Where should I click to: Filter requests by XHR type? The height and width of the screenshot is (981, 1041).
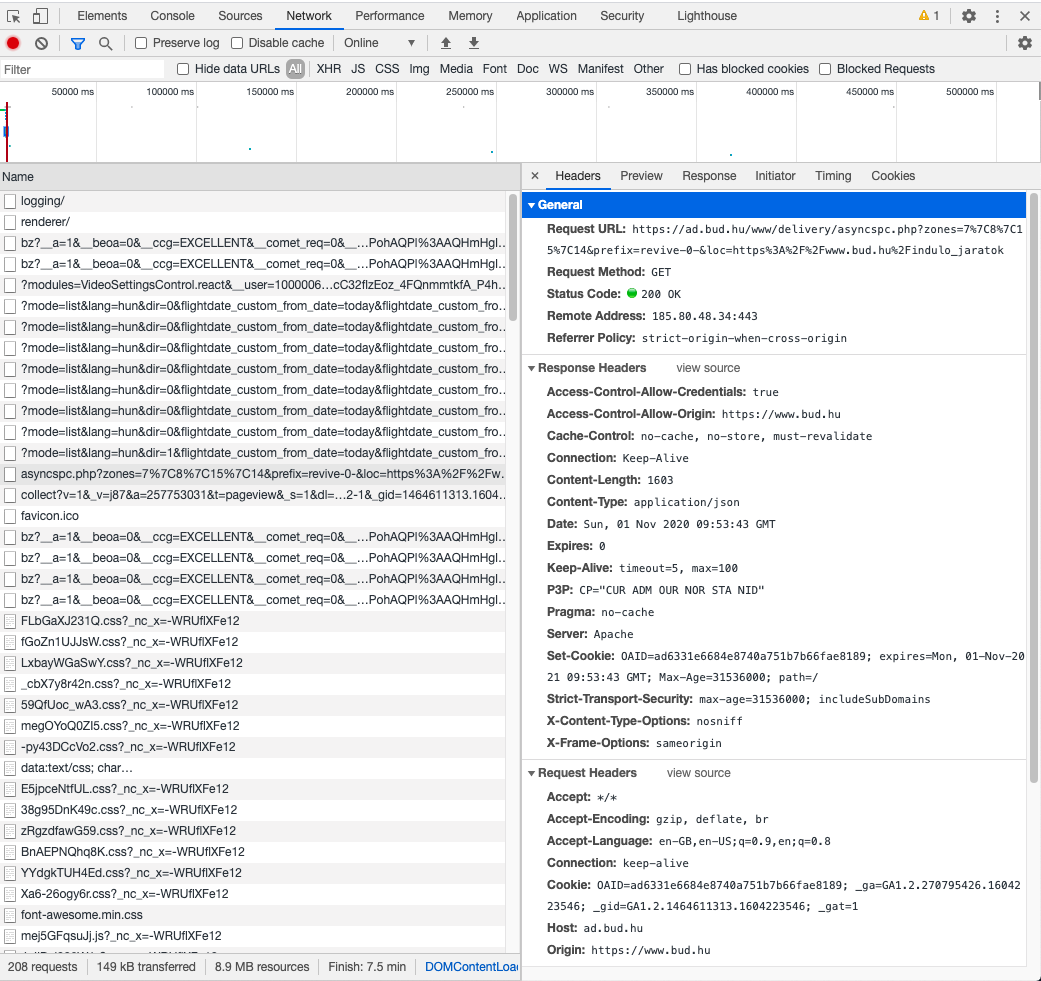[329, 69]
